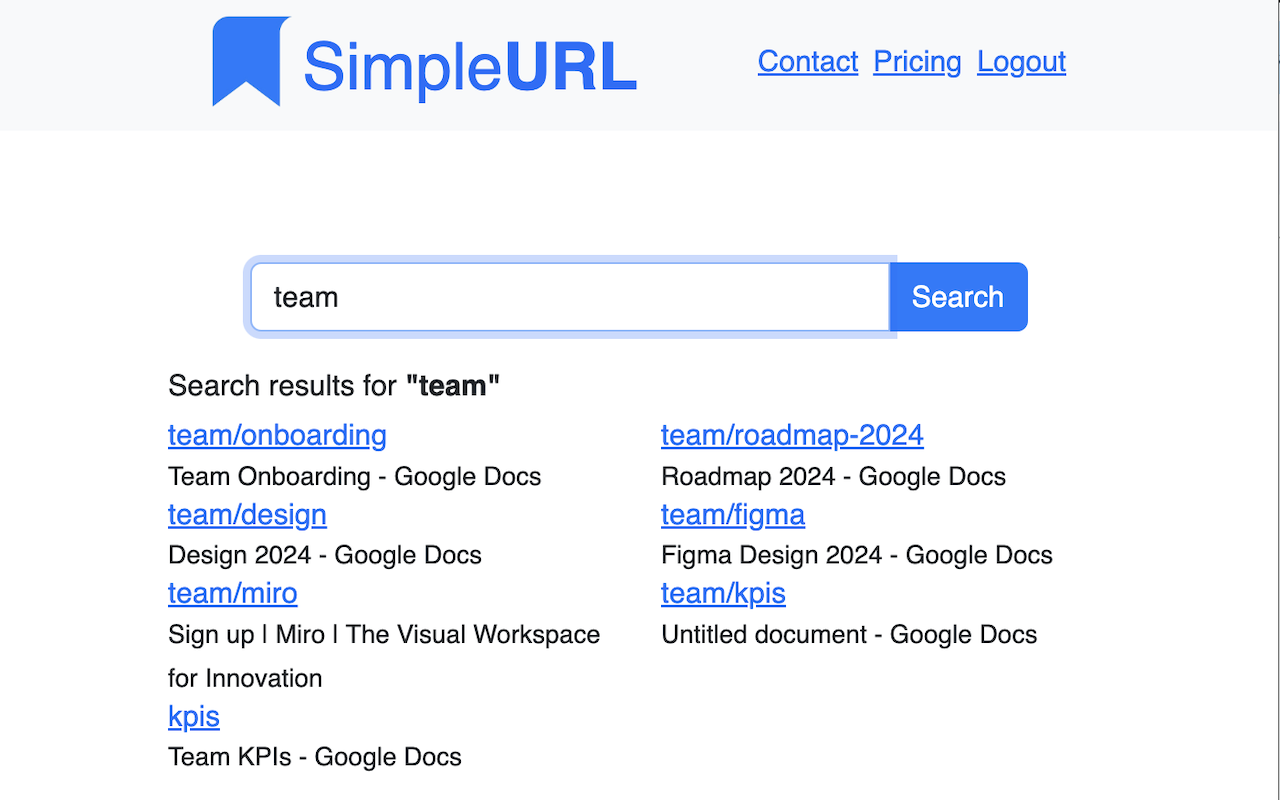
Task: Open the standalone kpis short link
Action: [x=194, y=716]
